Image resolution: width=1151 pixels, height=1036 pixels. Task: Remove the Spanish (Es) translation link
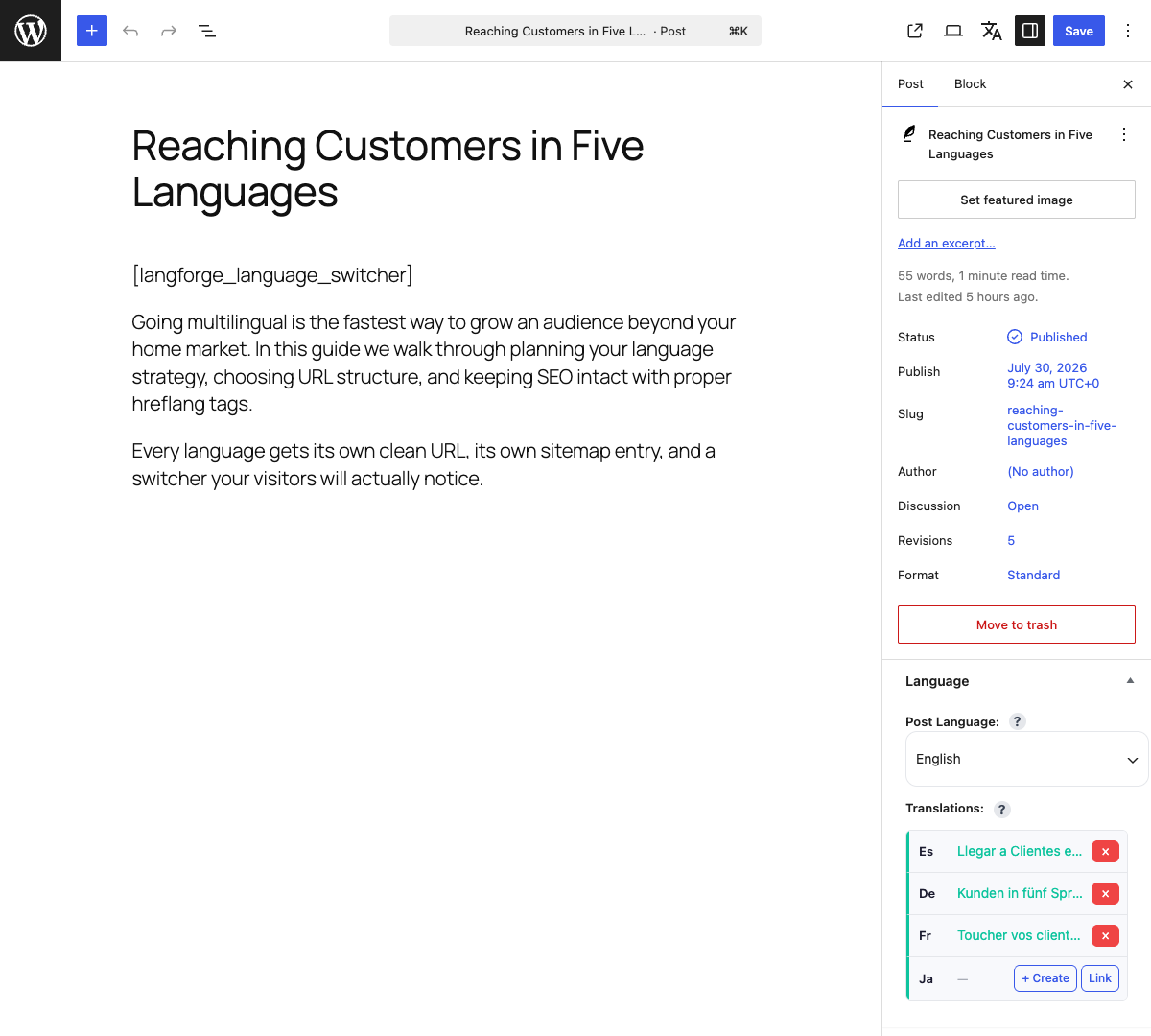pos(1105,851)
